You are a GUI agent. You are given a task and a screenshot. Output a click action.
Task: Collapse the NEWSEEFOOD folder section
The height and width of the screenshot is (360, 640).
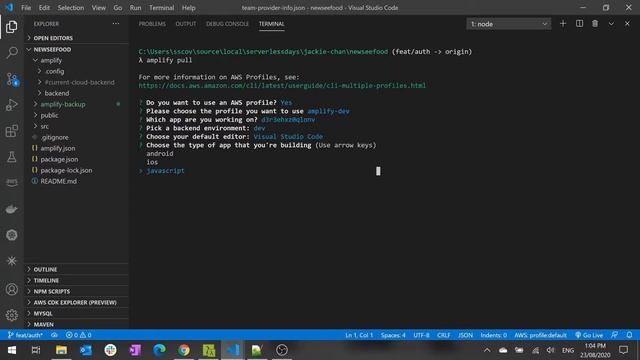click(x=77, y=49)
